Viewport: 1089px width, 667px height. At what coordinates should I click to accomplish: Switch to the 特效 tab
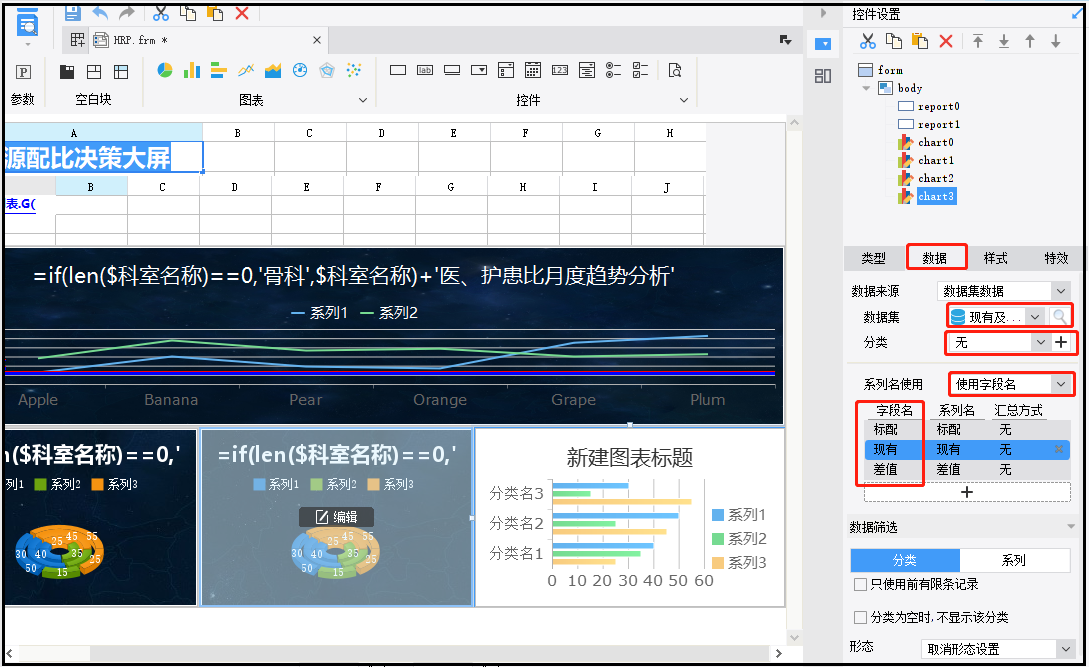(x=1056, y=258)
